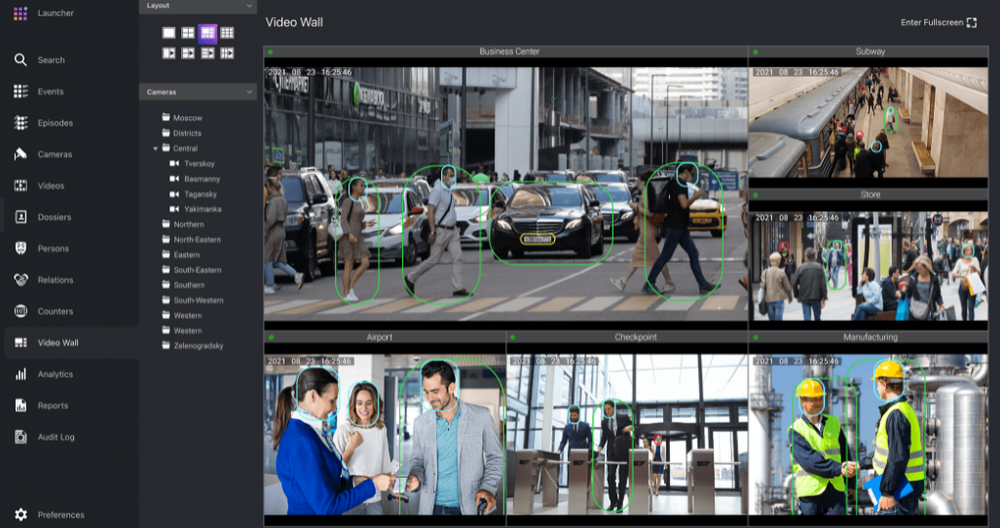Click the Manufacturing tile header
The width and height of the screenshot is (1000, 528).
coord(868,337)
